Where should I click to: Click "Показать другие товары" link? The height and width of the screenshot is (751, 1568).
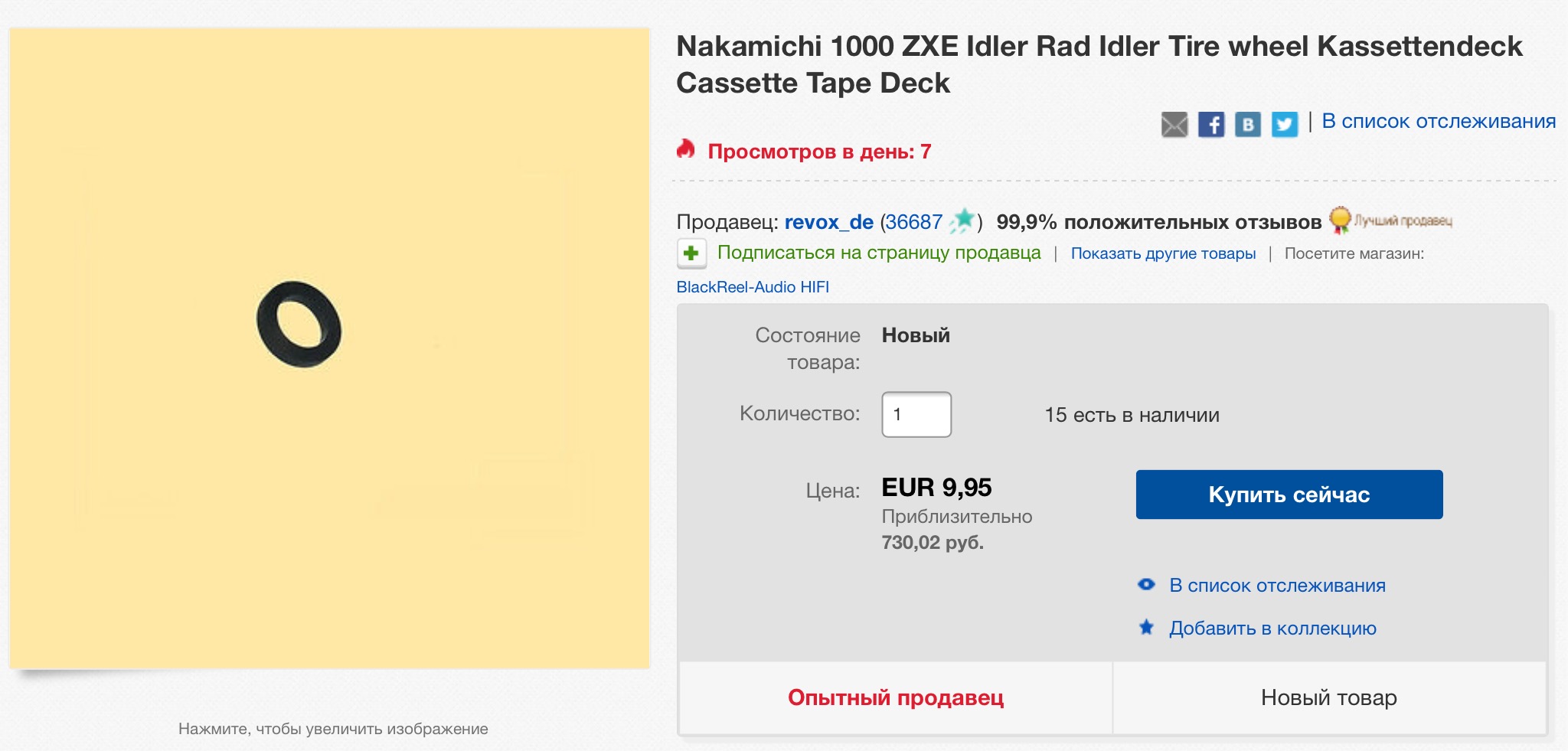[x=1162, y=253]
